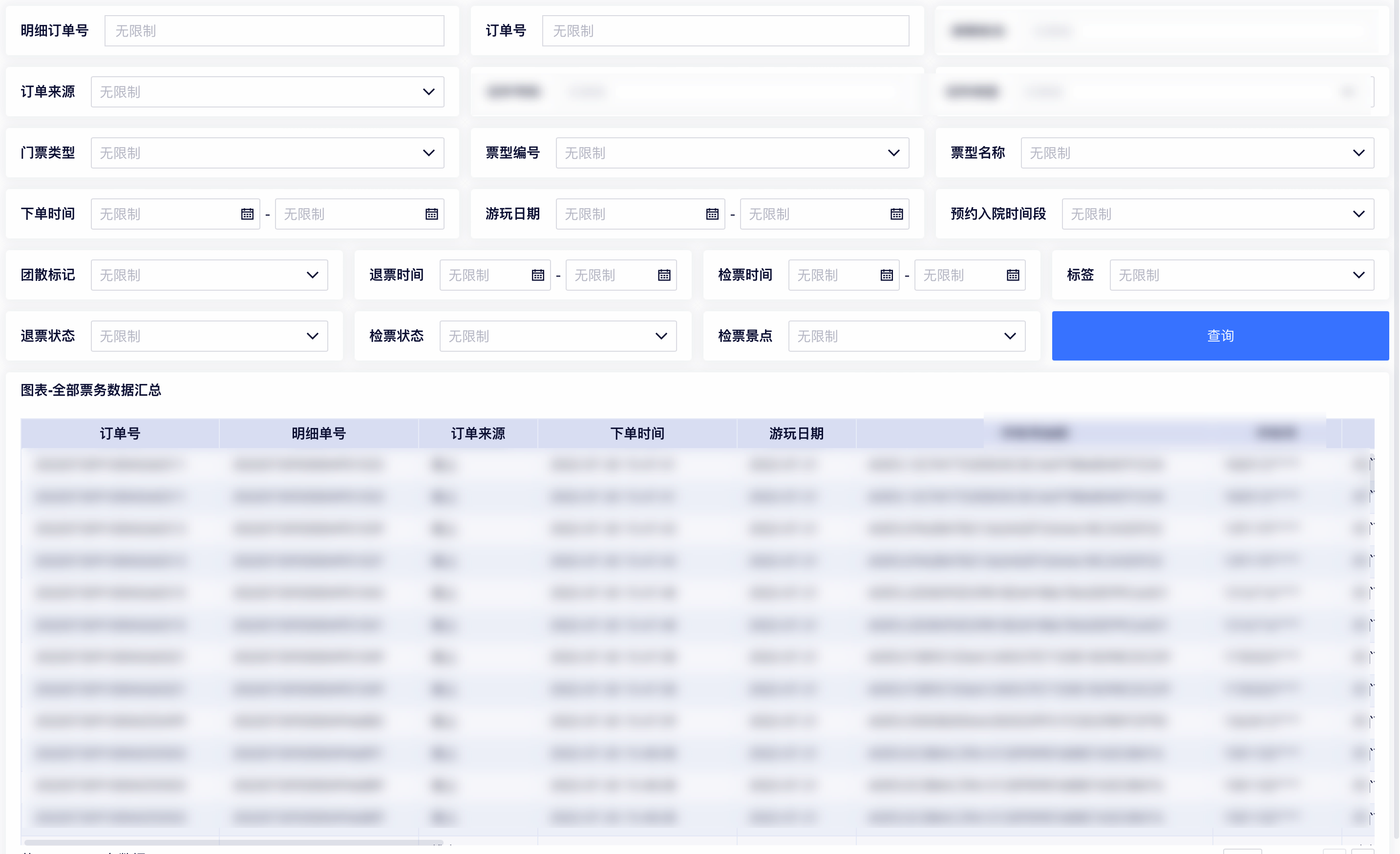Viewport: 1400px width, 854px height.
Task: Click the 下单时间 column header
Action: click(x=637, y=433)
